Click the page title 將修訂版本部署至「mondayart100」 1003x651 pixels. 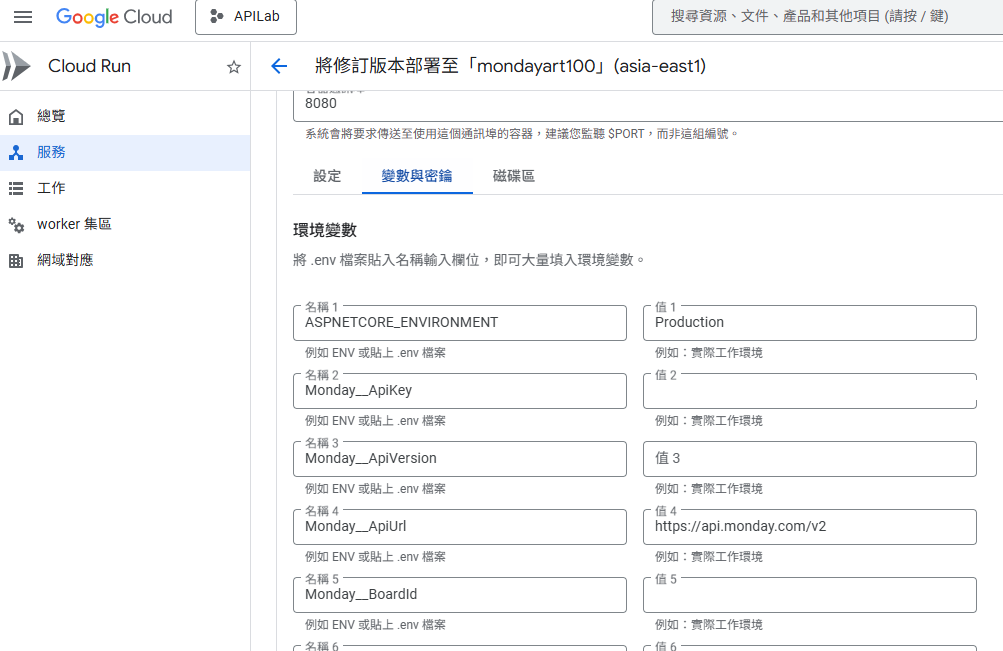(510, 66)
